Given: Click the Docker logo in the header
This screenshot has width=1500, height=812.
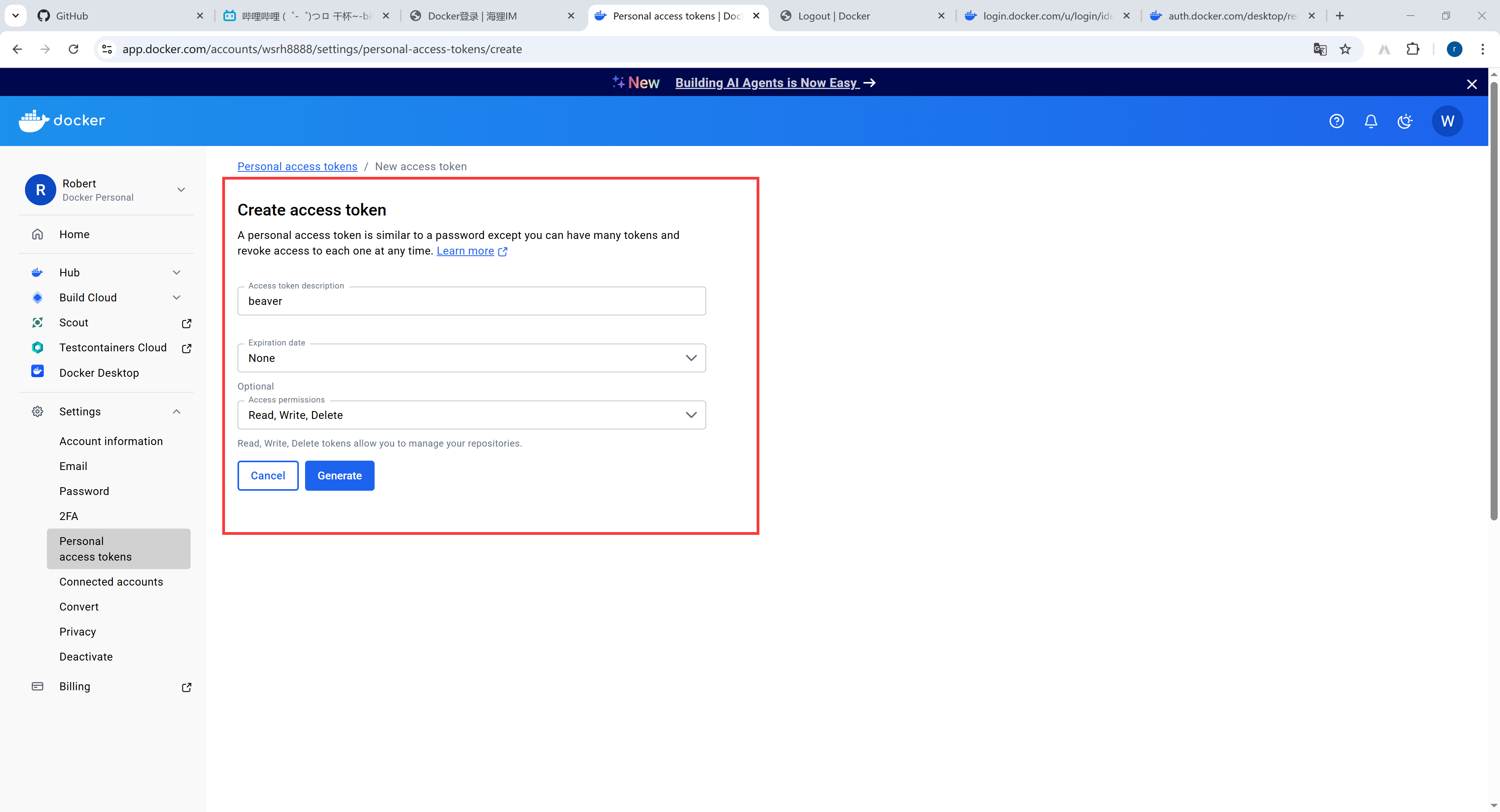Looking at the screenshot, I should [62, 121].
